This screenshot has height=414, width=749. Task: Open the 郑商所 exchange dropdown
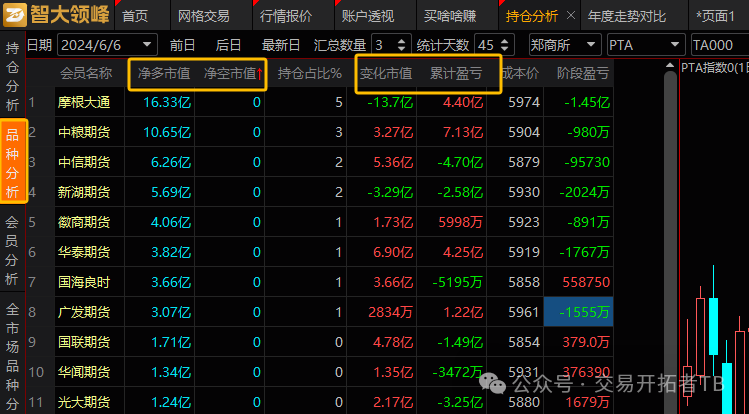click(565, 45)
